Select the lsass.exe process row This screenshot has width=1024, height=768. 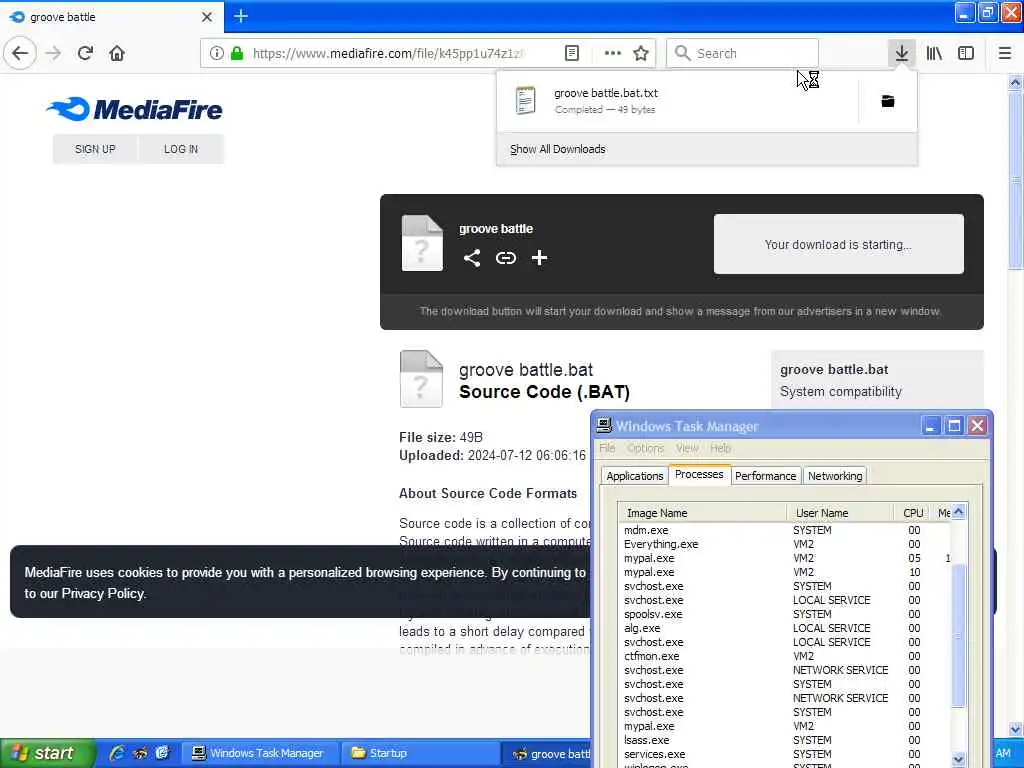785,740
